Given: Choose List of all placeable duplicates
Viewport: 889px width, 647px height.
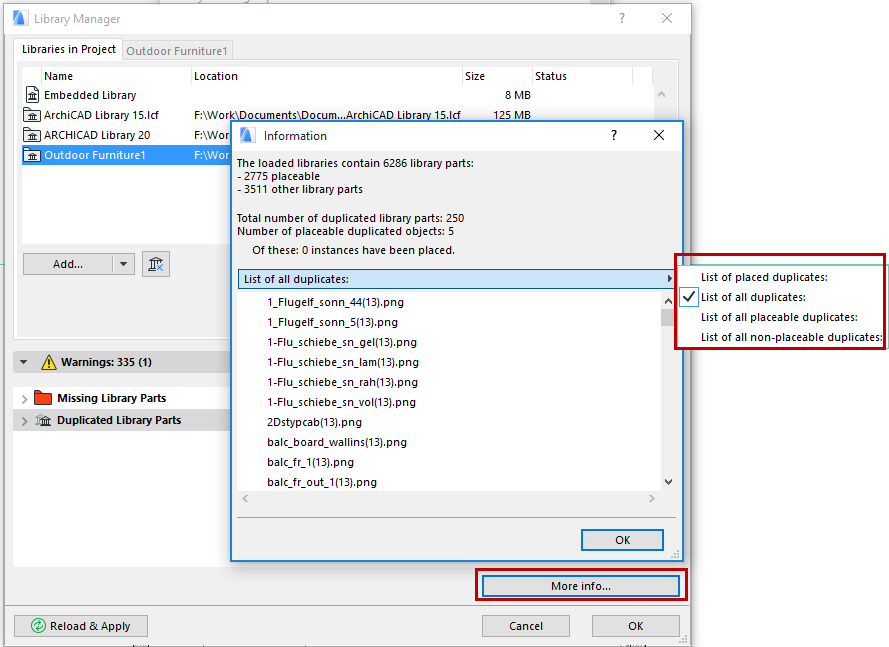Looking at the screenshot, I should coord(779,317).
